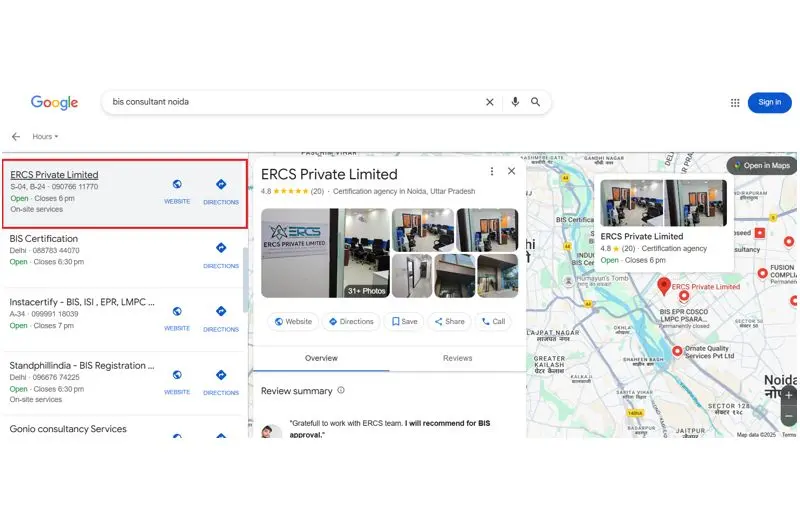The image size is (800, 522).
Task: Click the Directions button in detail panel
Action: tap(352, 321)
